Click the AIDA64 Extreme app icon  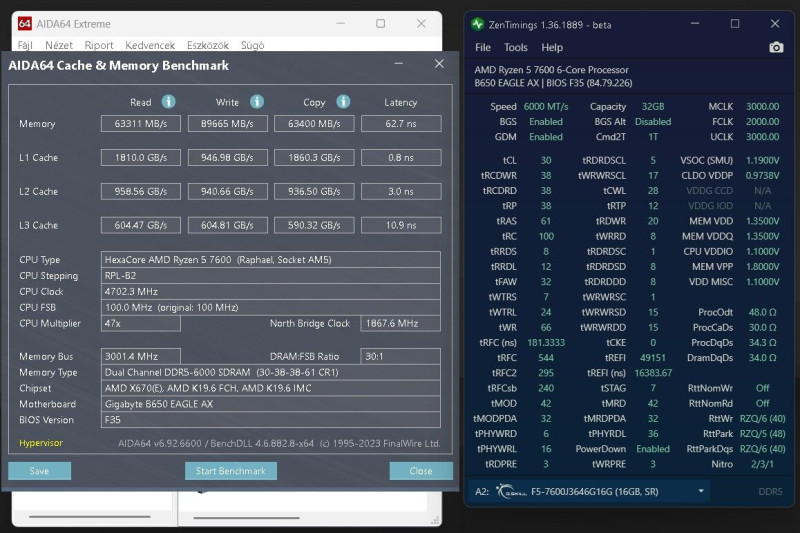tap(24, 23)
